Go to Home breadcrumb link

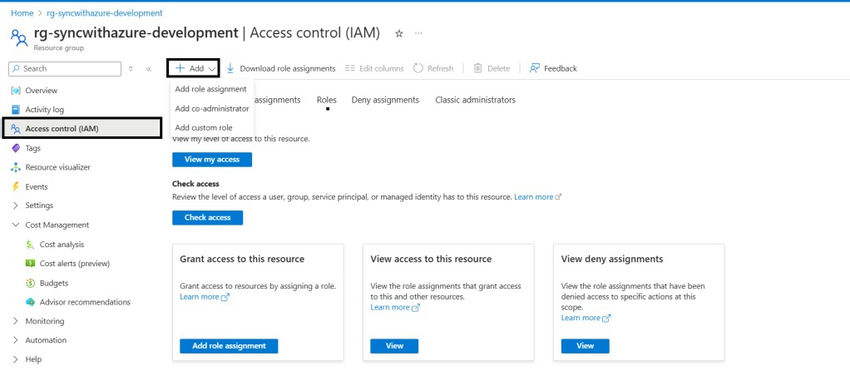[x=21, y=12]
